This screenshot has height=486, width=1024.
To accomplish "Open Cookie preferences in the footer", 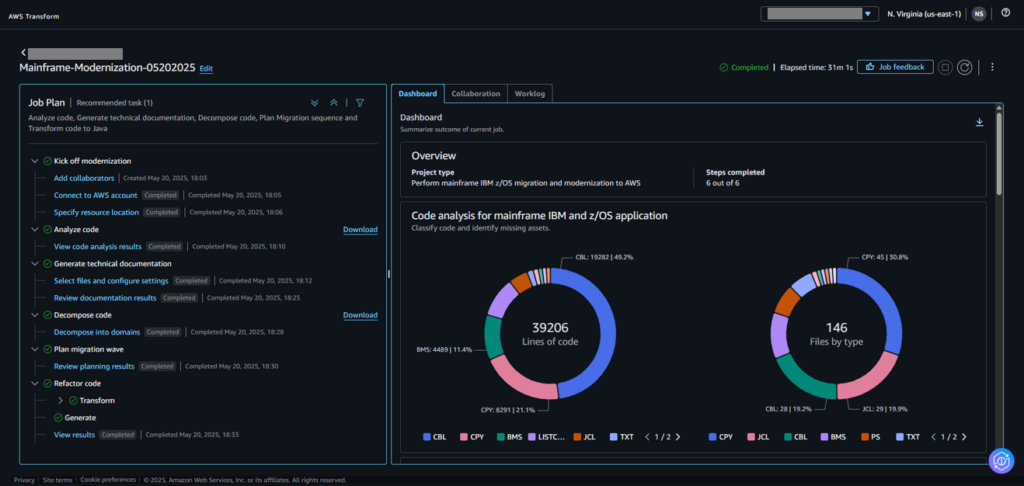I will coord(108,480).
